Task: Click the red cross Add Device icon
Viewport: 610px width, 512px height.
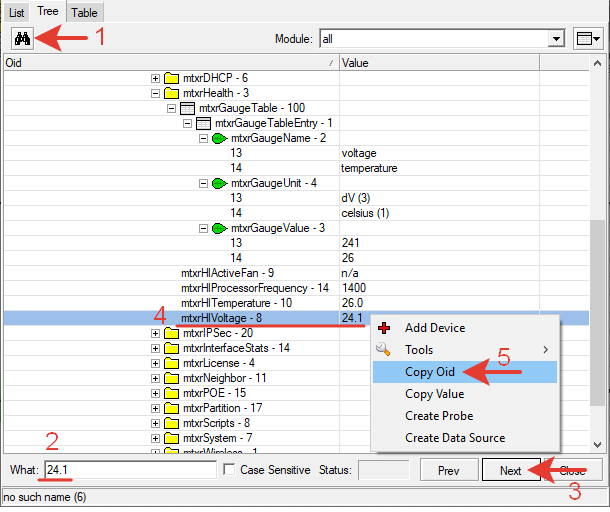Action: (384, 328)
